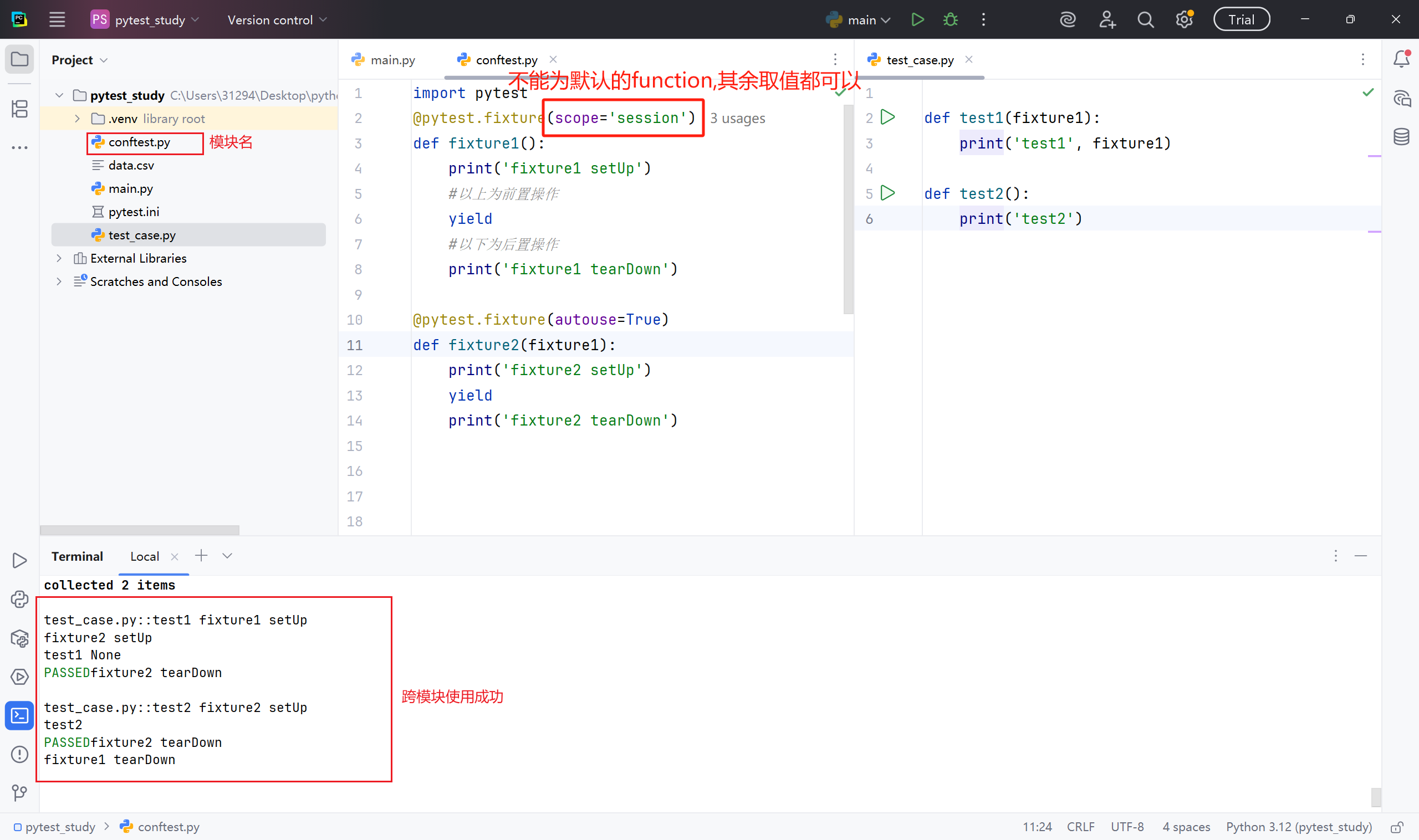The width and height of the screenshot is (1419, 840).
Task: Open the Notifications bell icon
Action: (x=1401, y=59)
